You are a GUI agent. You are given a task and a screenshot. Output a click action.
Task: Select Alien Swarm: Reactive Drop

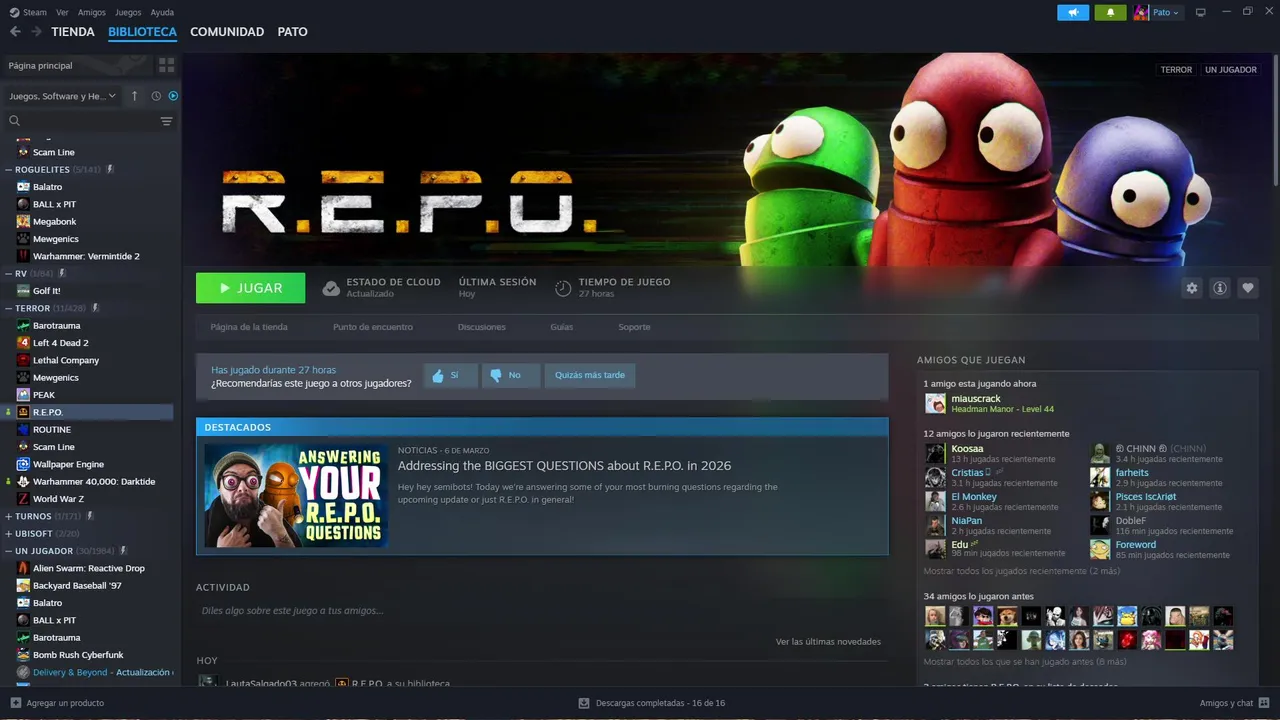[88, 568]
